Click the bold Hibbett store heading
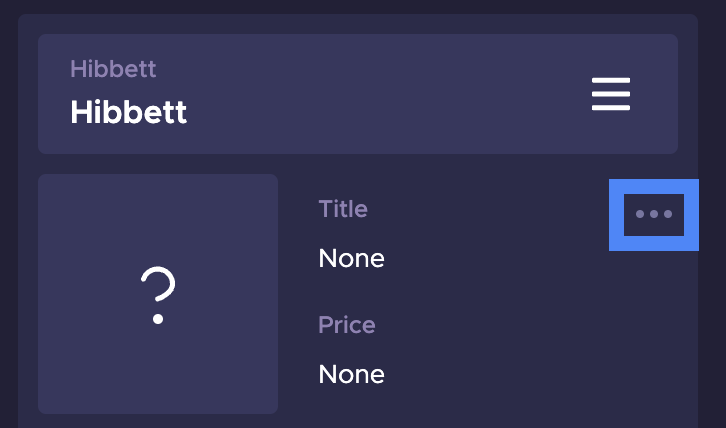The height and width of the screenshot is (428, 726). (x=129, y=112)
